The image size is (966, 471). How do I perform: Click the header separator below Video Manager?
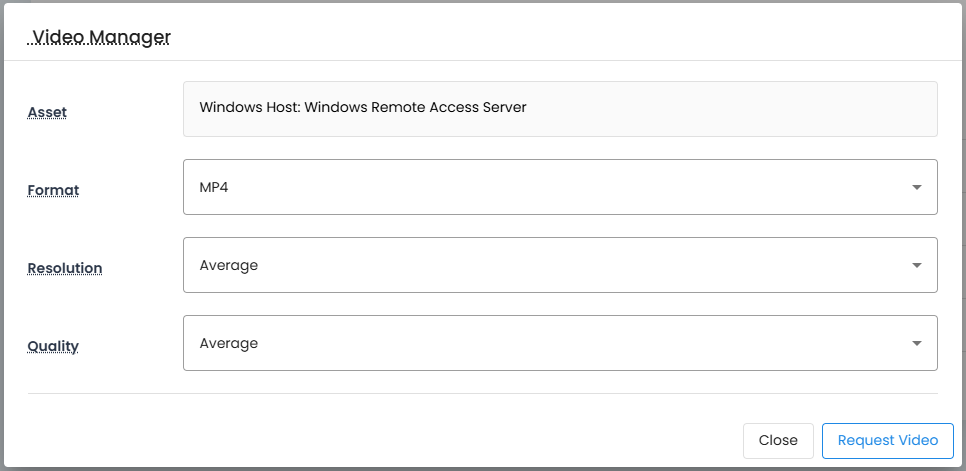[x=483, y=60]
